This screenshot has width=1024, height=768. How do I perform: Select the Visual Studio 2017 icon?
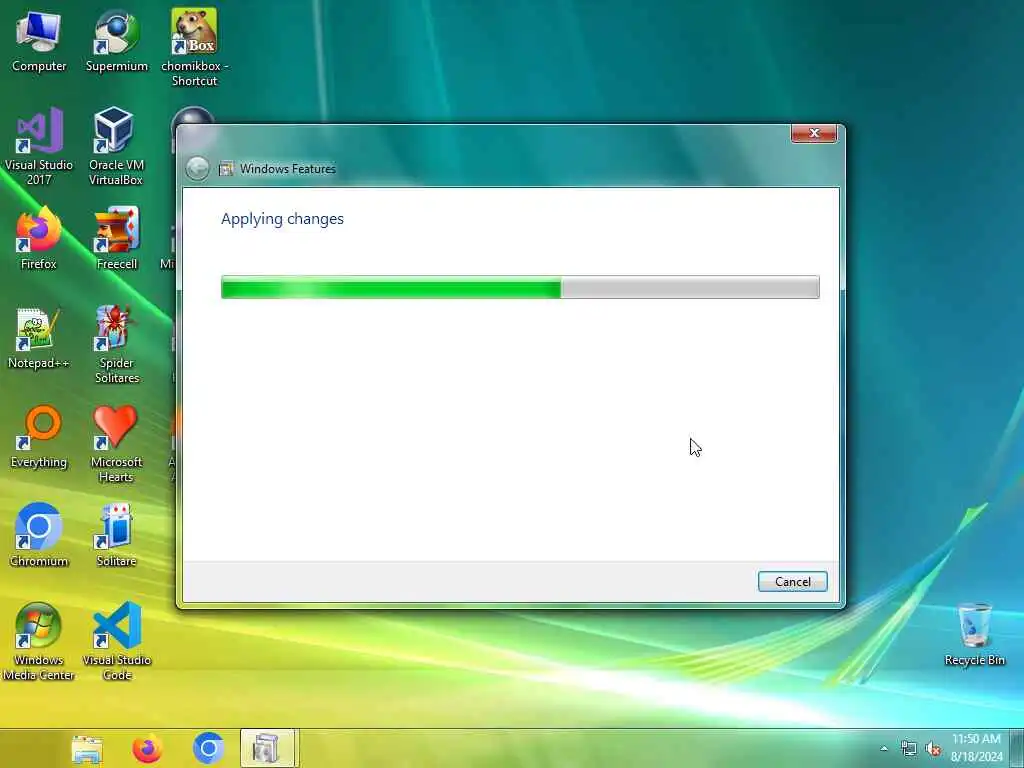coord(39,146)
